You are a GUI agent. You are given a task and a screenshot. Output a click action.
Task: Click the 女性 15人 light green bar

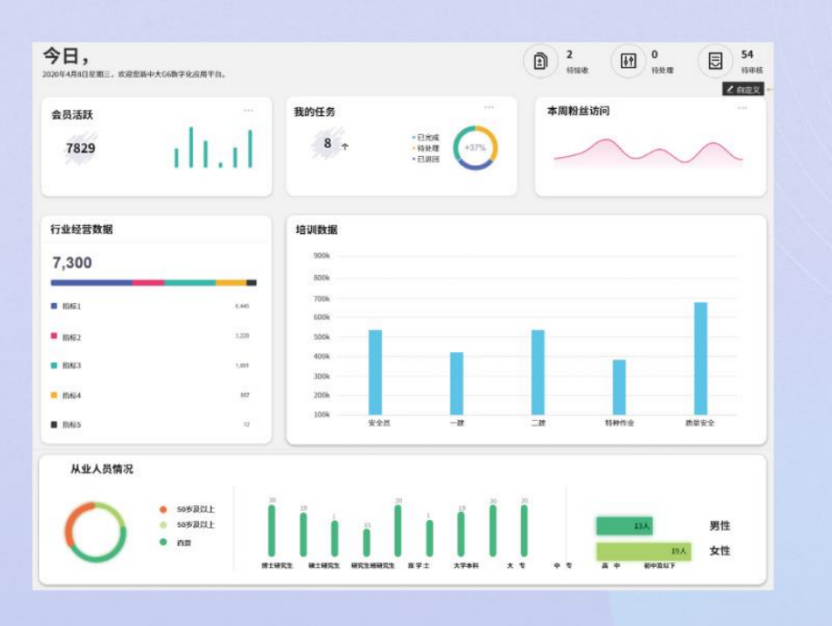(x=643, y=551)
